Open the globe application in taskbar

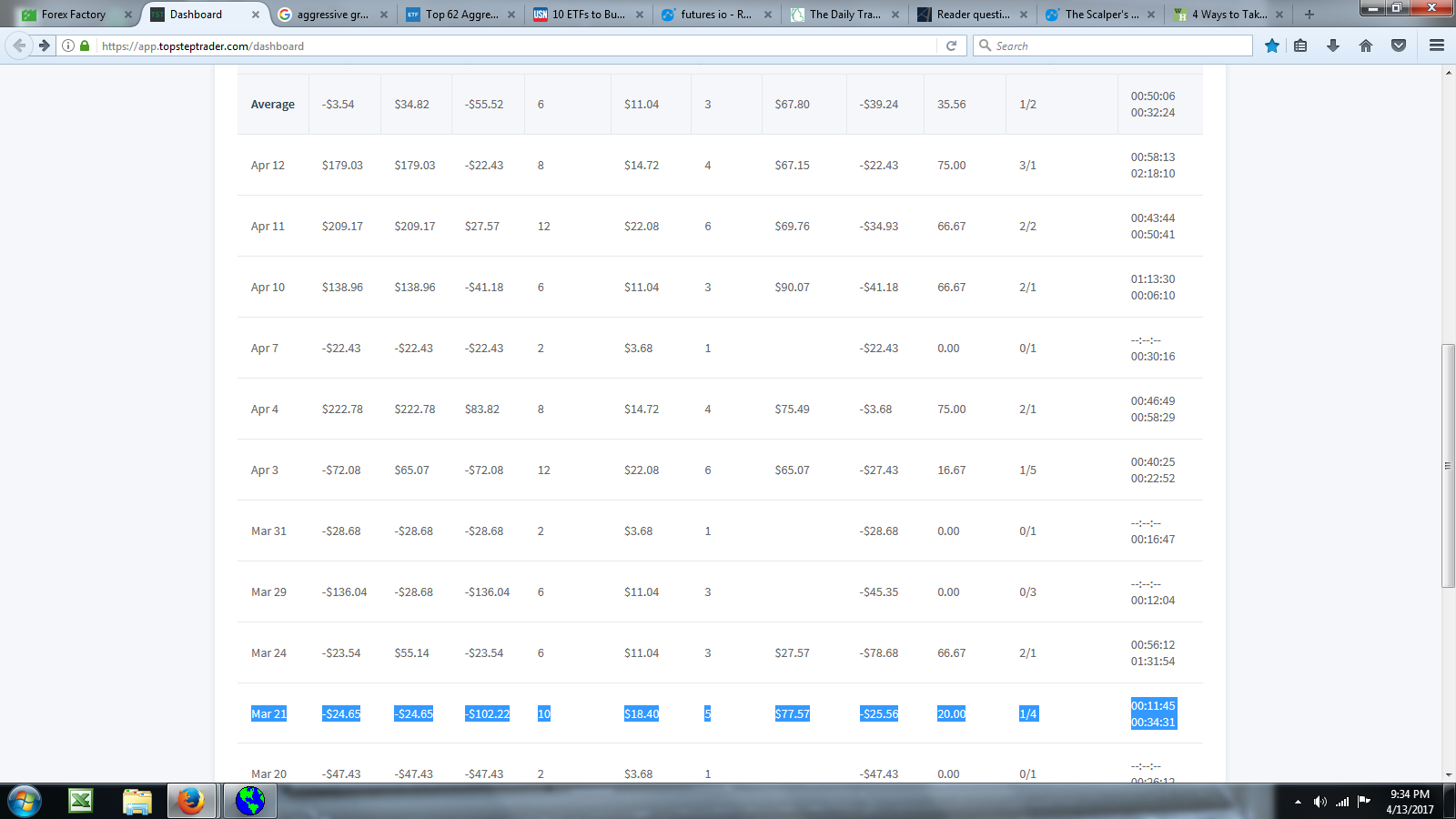coord(249,801)
